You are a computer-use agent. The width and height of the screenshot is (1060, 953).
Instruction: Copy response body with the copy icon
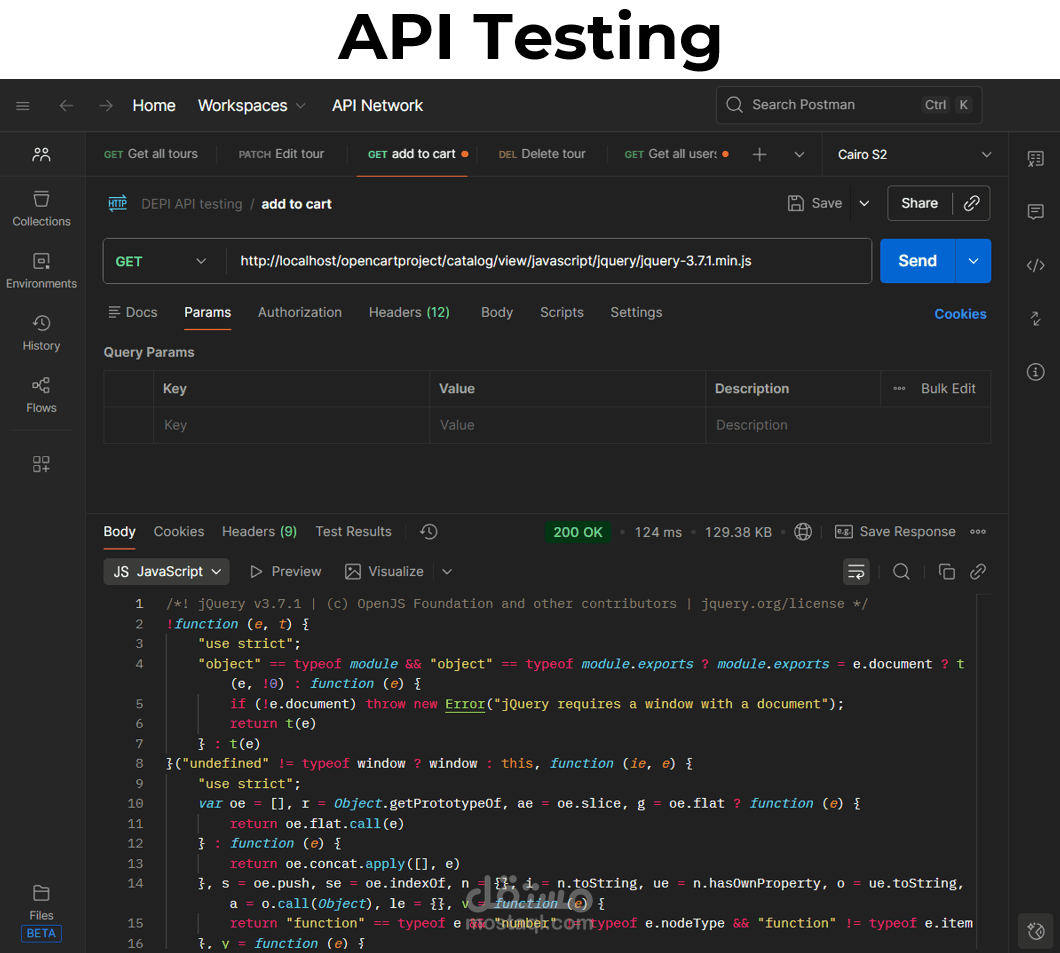(946, 572)
